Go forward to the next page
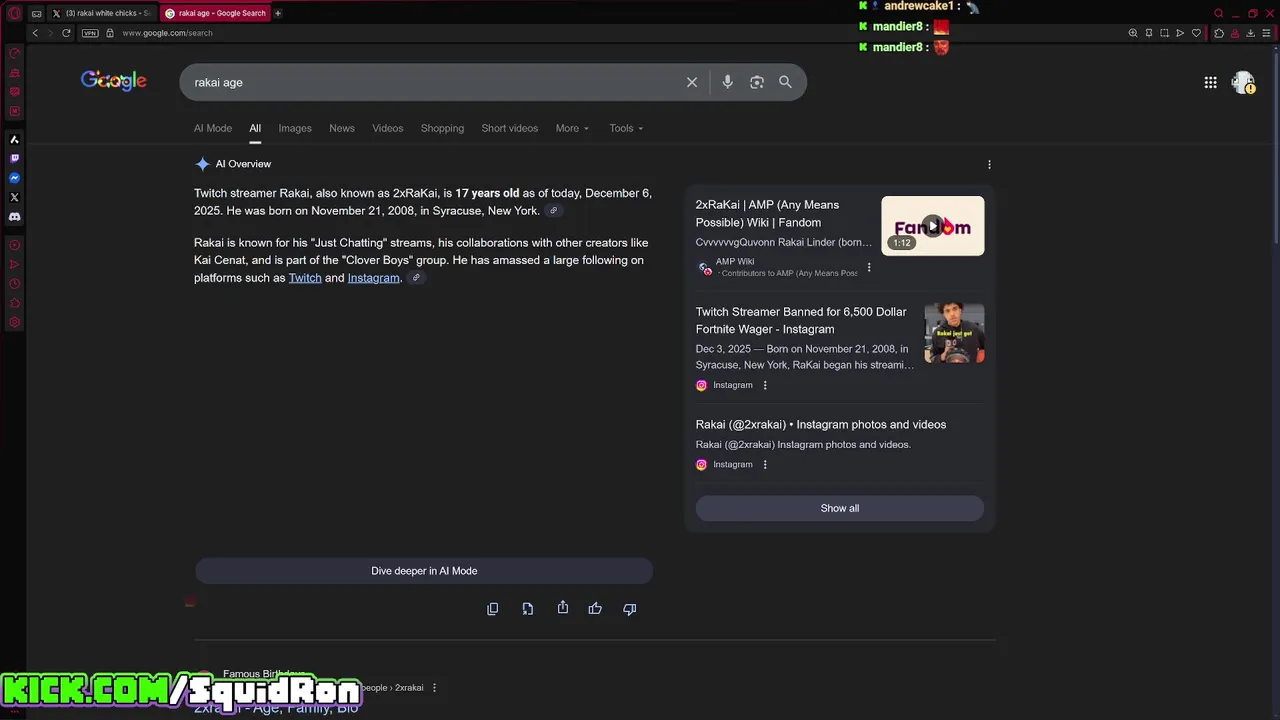The width and height of the screenshot is (1280, 720). (50, 33)
